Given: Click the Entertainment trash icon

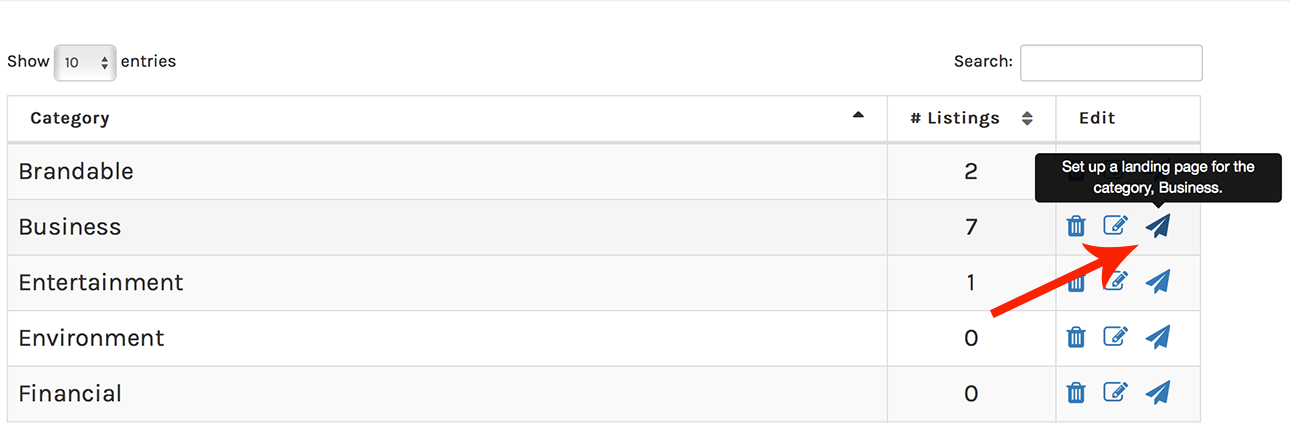Looking at the screenshot, I should 1074,283.
